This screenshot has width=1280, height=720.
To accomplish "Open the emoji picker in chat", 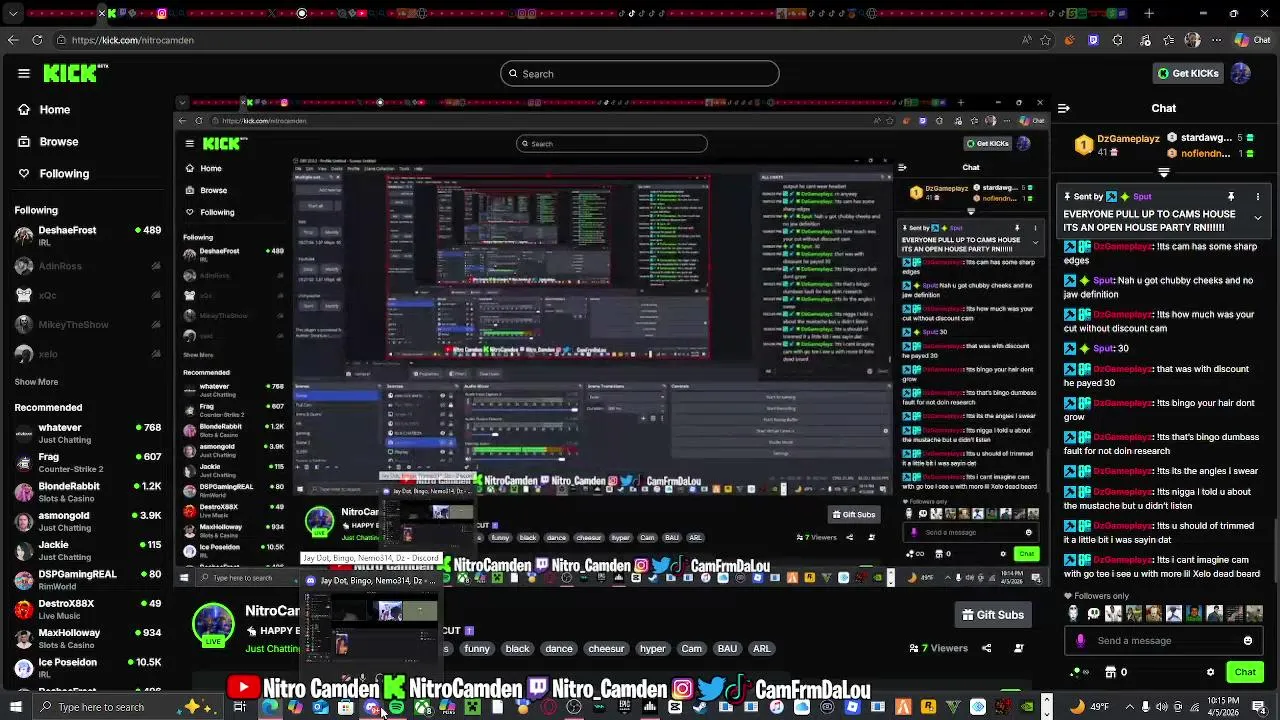I will coord(1248,641).
